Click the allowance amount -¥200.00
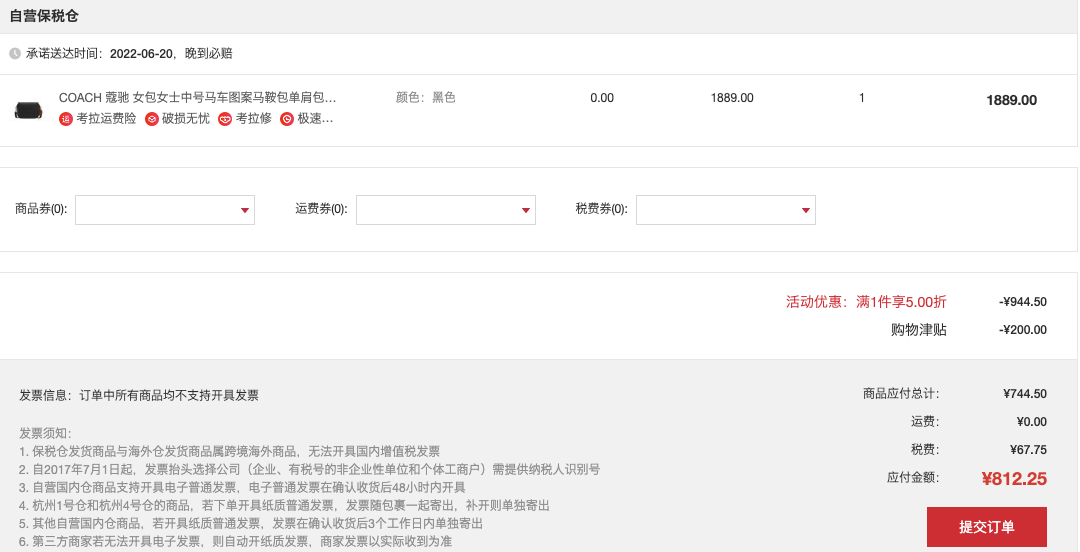The height and width of the screenshot is (552, 1080). click(x=1023, y=329)
